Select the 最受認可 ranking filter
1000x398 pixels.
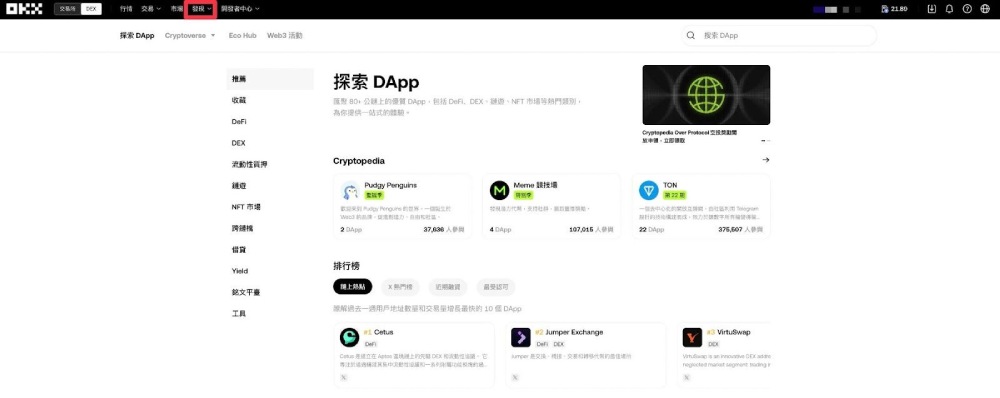(x=496, y=287)
